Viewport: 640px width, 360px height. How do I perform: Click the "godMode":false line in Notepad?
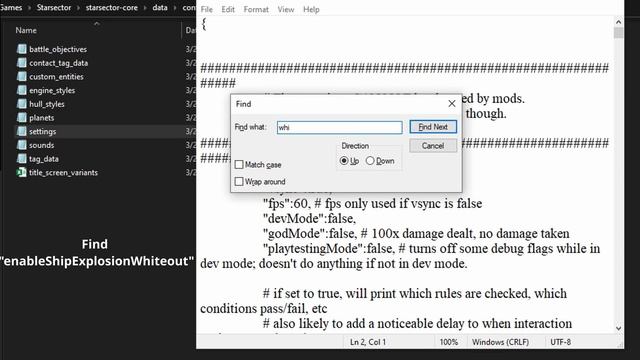pos(416,233)
